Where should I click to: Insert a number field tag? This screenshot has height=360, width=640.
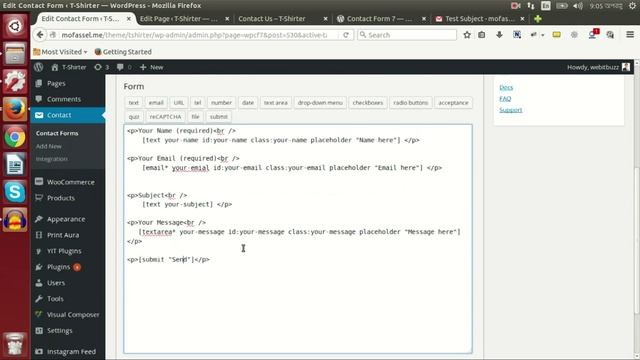pyautogui.click(x=221, y=103)
